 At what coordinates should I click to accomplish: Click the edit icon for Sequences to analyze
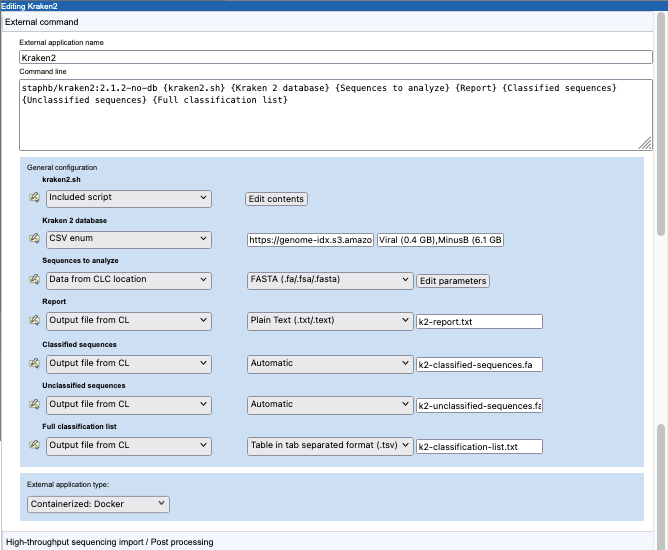33,281
